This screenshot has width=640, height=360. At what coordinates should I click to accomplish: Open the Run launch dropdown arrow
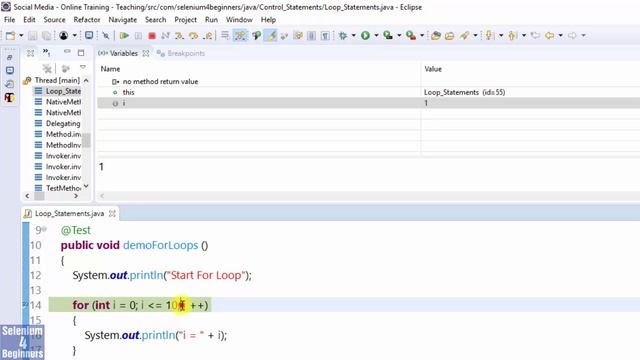click(x=376, y=36)
